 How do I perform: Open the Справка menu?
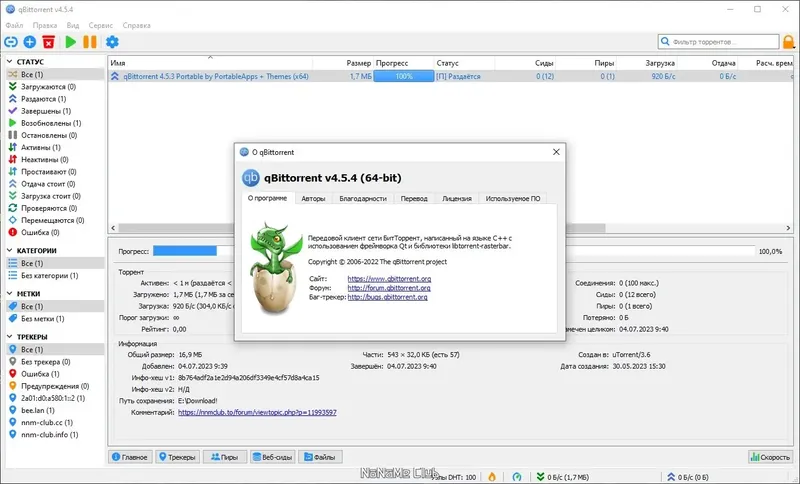click(x=136, y=25)
